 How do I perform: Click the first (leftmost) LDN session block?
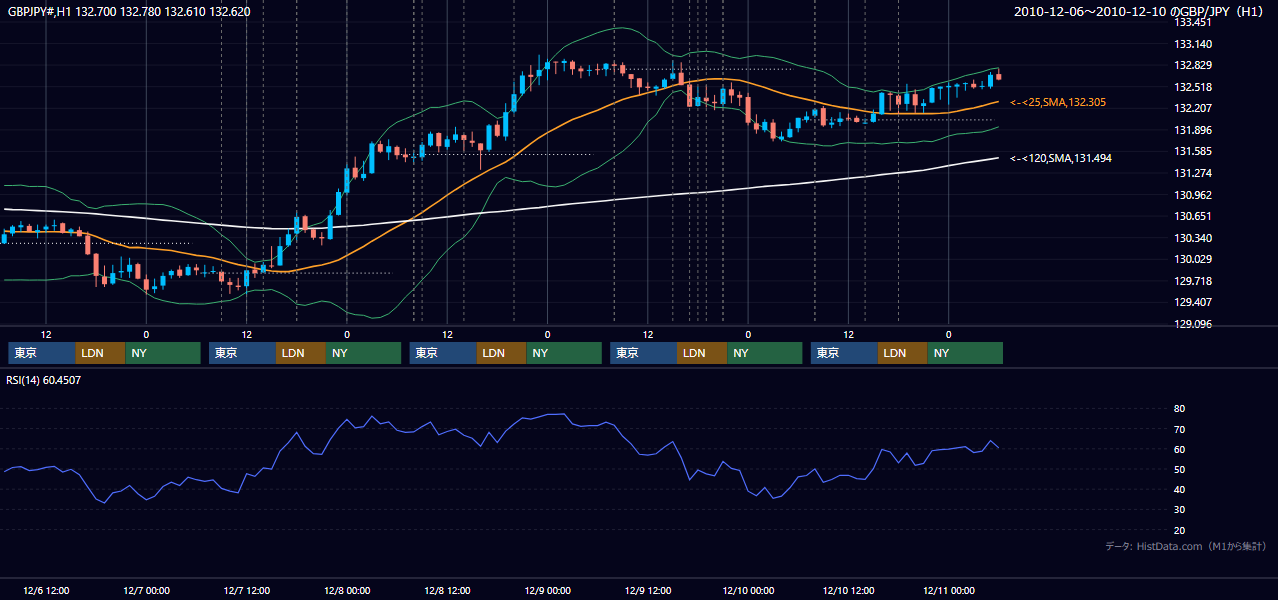tap(101, 353)
